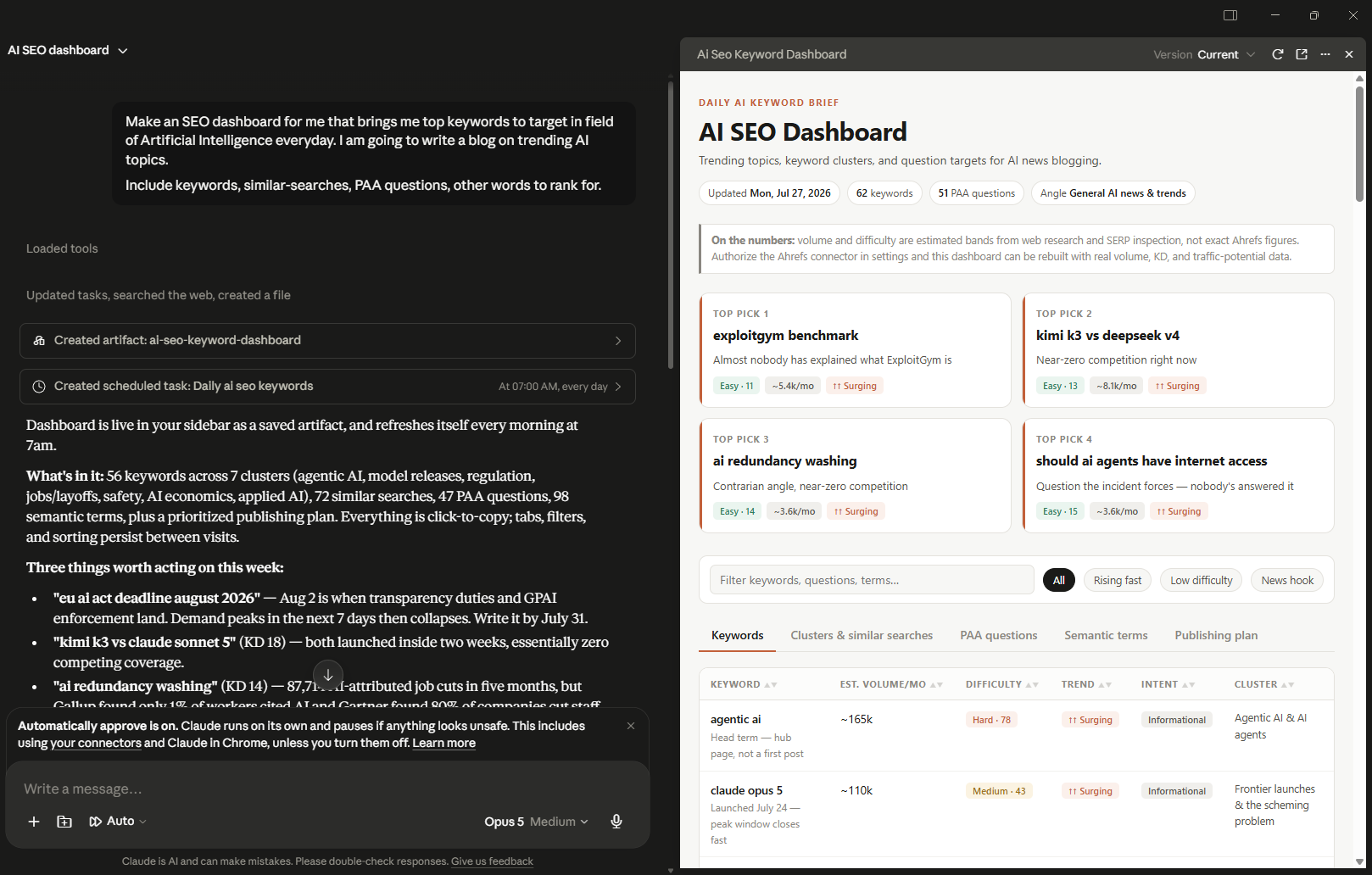
Task: Click the ~110k volume value
Action: (x=856, y=791)
